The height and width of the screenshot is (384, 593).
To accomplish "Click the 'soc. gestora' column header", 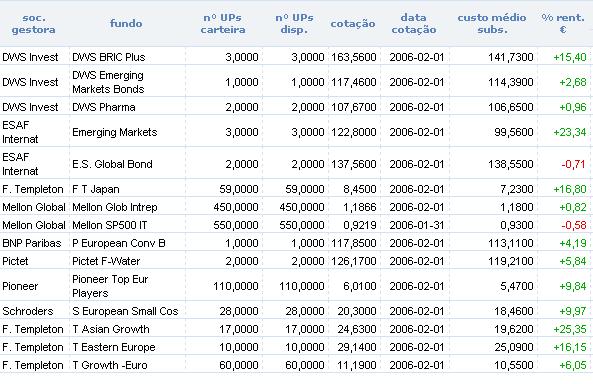I will coord(34,23).
